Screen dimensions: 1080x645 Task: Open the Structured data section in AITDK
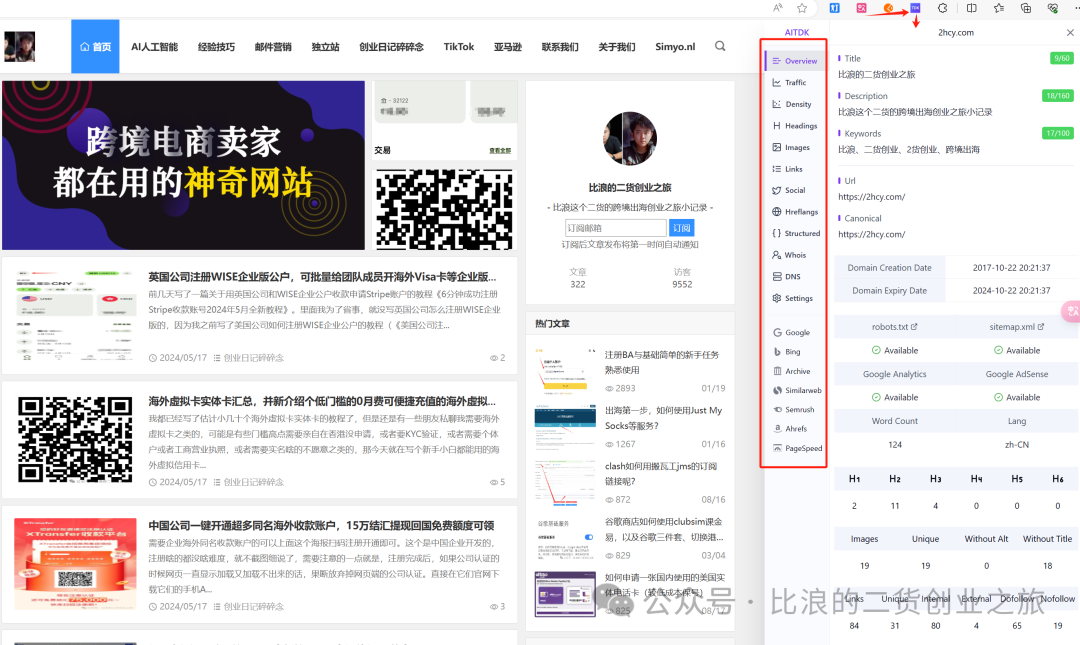tap(796, 234)
